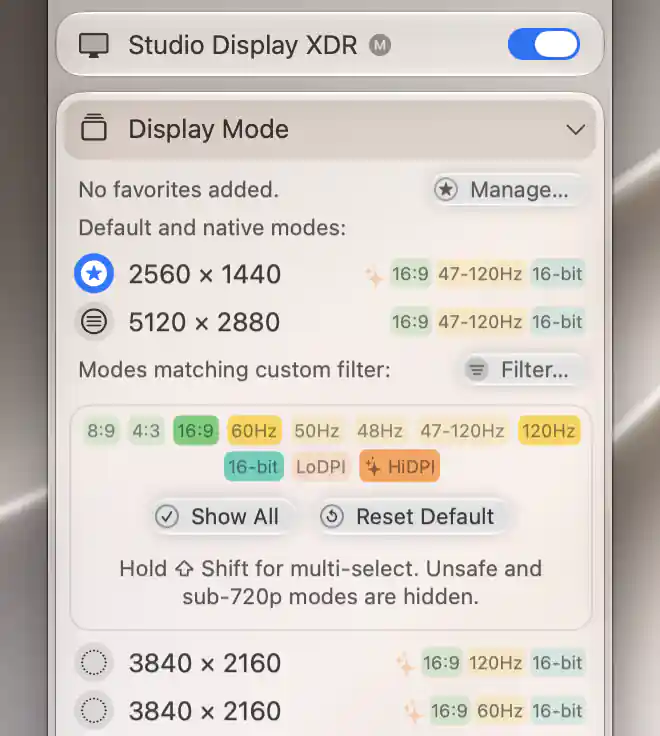Select the 3840 × 2160 120Hz mode radio
Viewport: 660px width, 736px height.
coord(94,663)
